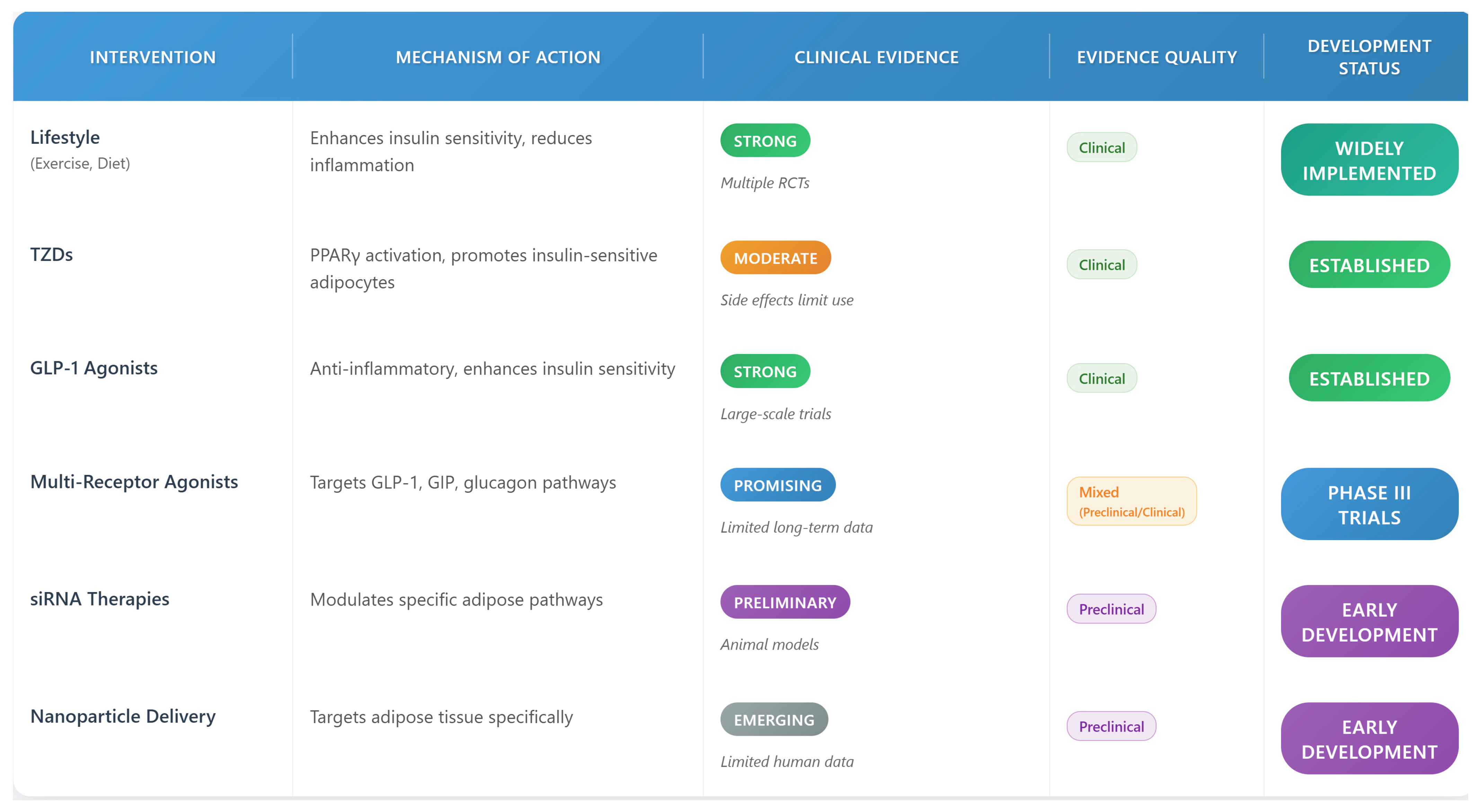Click the ESTABLISHED badge in TZDs row
Screen dimensions: 1482x812
1369,265
